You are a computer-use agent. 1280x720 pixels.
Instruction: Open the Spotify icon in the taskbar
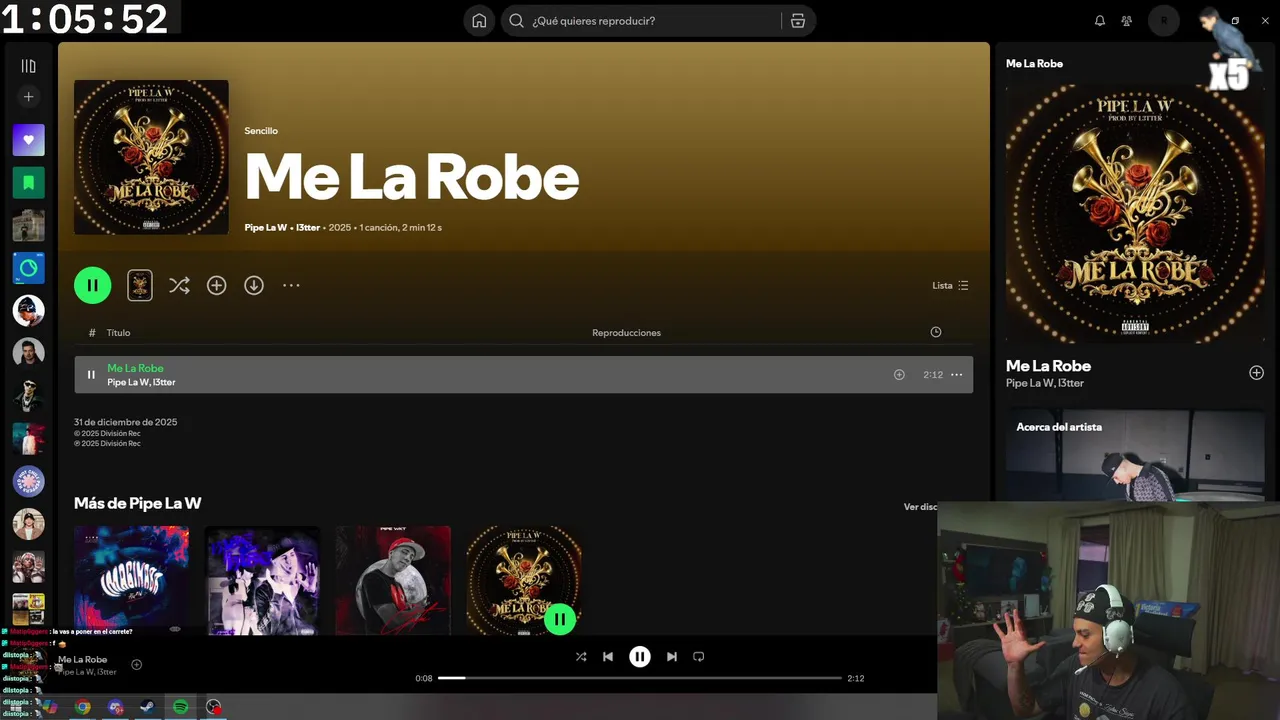(x=180, y=707)
